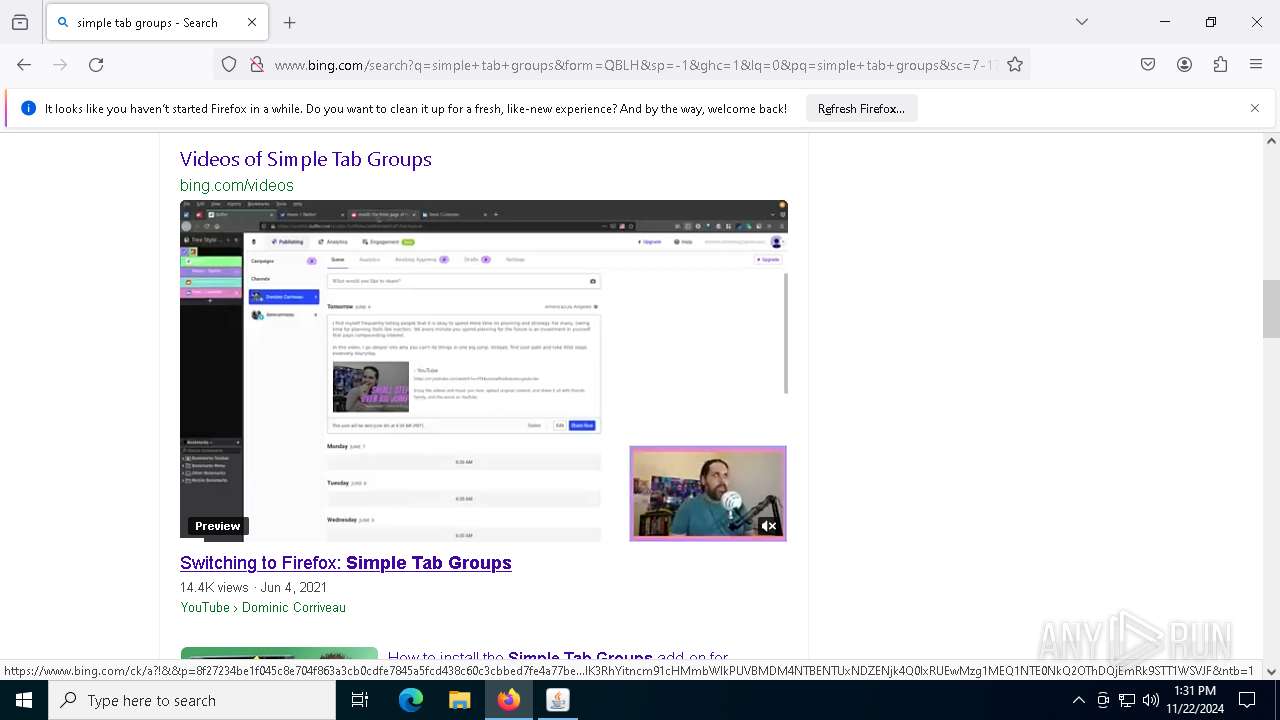This screenshot has height=720, width=1280.
Task: Open 'Switching to Firefox: Simple Tab Groups' link
Action: (346, 563)
